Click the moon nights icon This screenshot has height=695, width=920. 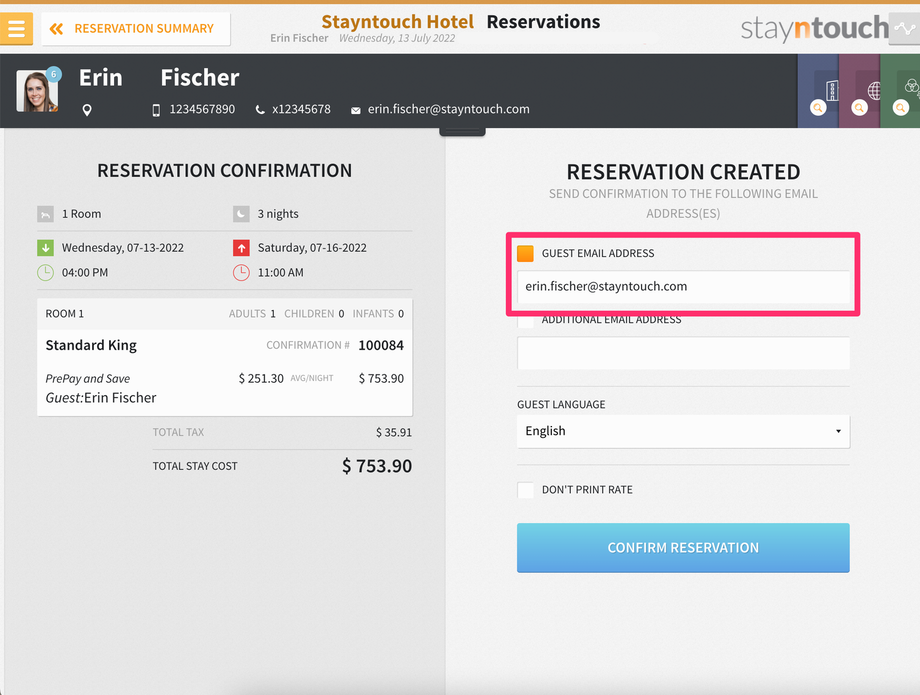tap(241, 214)
